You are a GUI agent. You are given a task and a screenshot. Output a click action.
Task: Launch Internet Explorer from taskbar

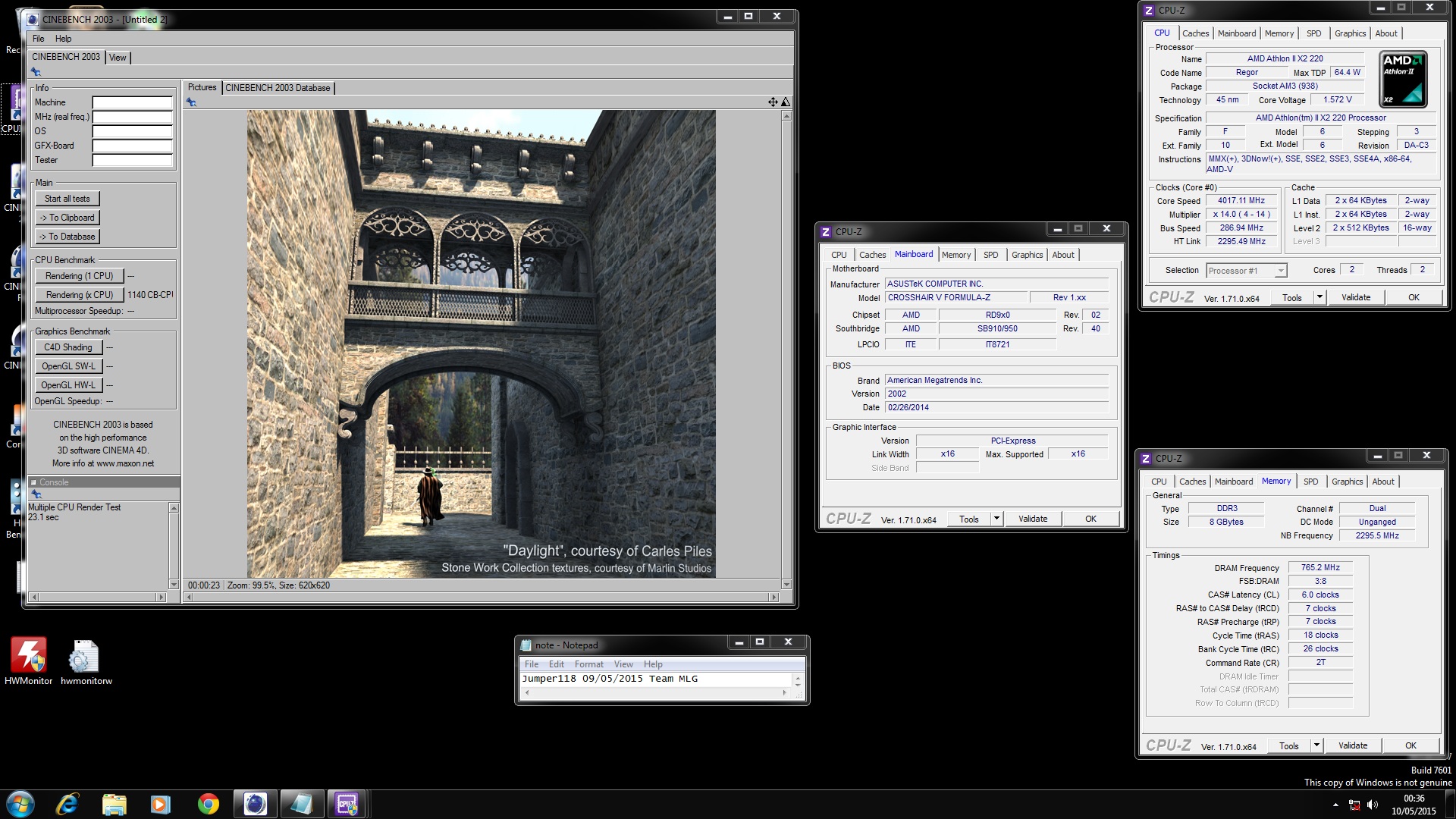67,804
